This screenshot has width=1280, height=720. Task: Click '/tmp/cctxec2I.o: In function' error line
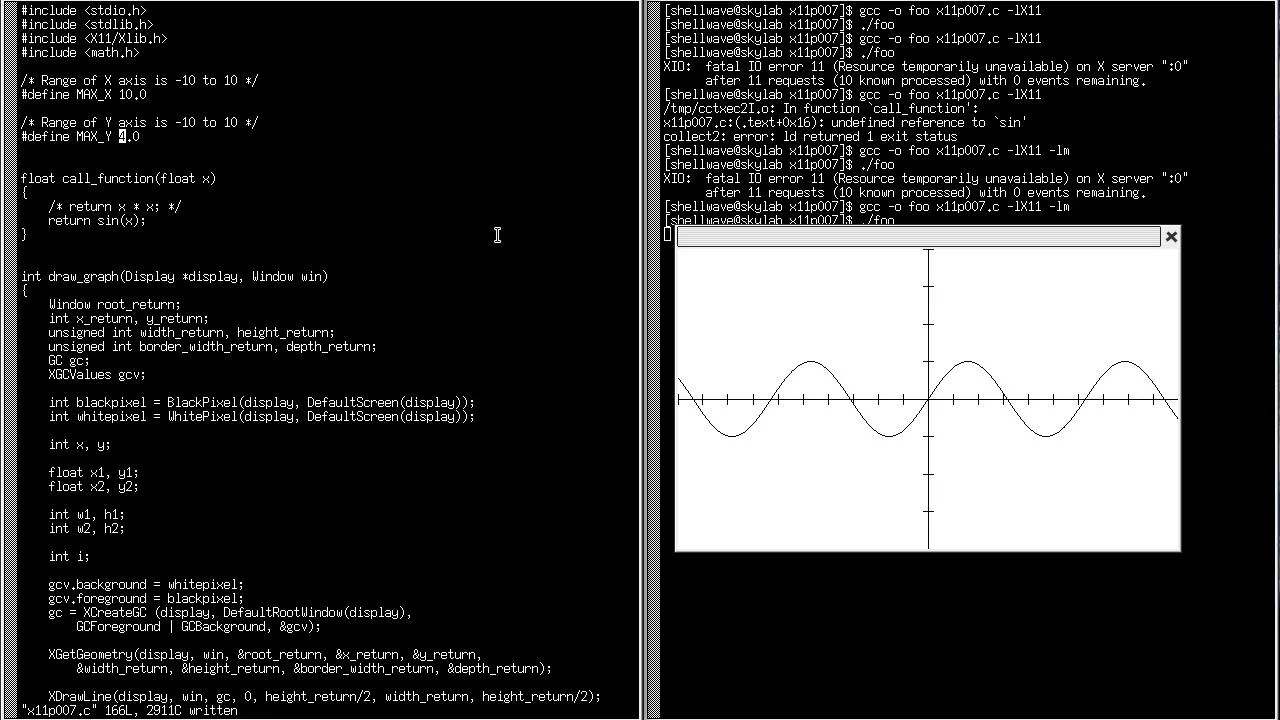(x=821, y=109)
